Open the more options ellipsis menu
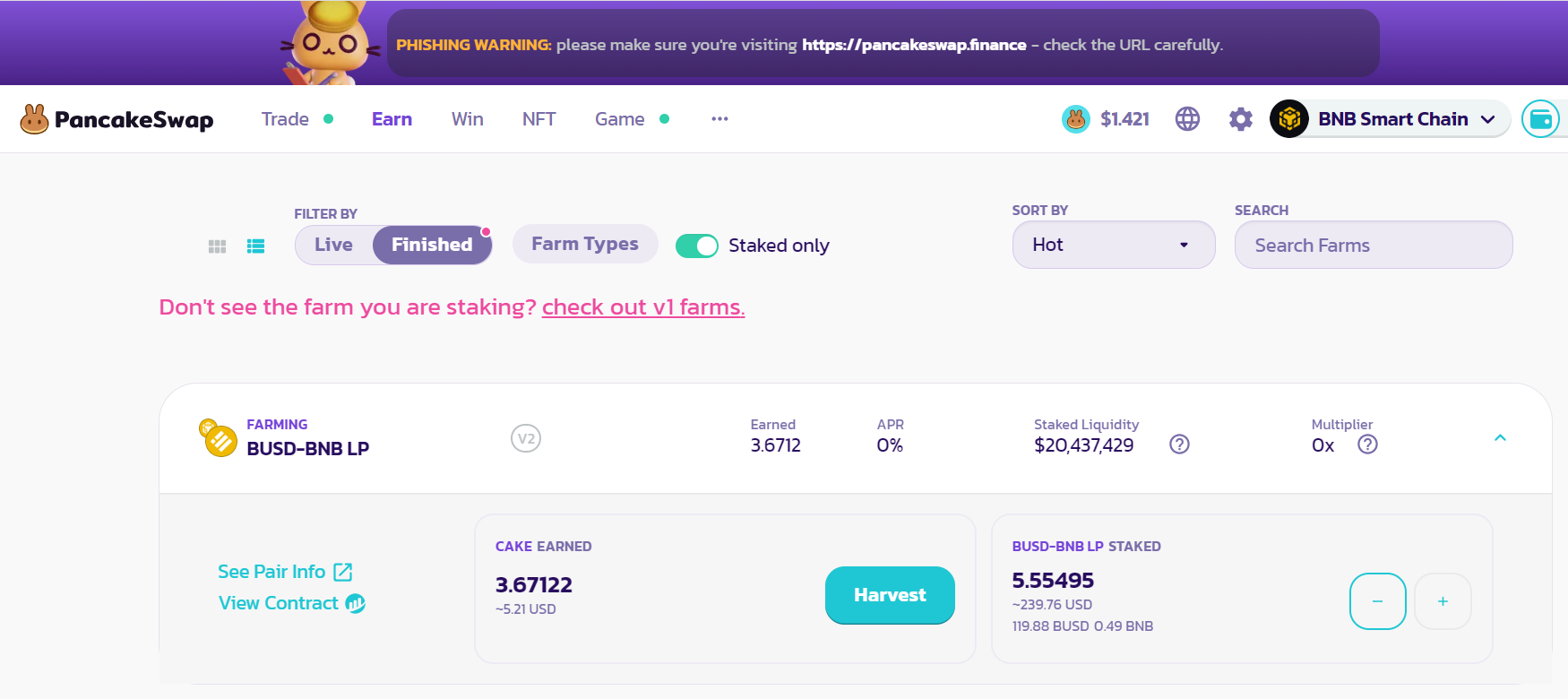 point(719,119)
